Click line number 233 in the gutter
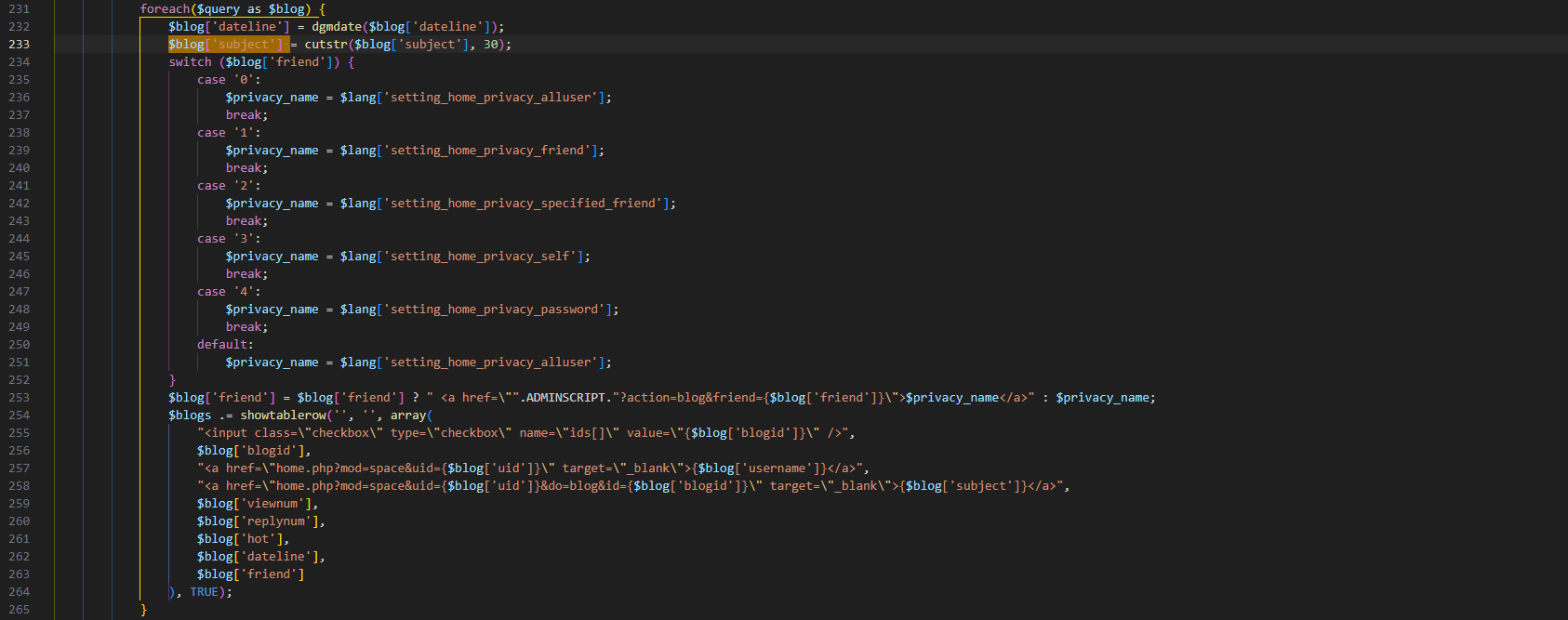The width and height of the screenshot is (1568, 620). click(x=19, y=45)
